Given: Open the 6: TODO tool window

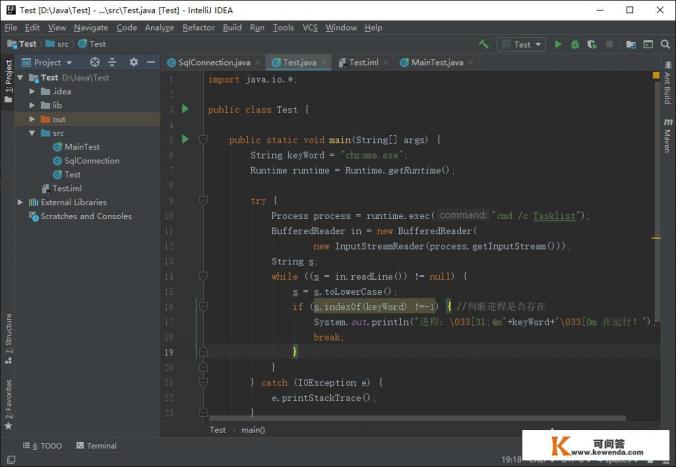Looking at the screenshot, I should [42, 445].
